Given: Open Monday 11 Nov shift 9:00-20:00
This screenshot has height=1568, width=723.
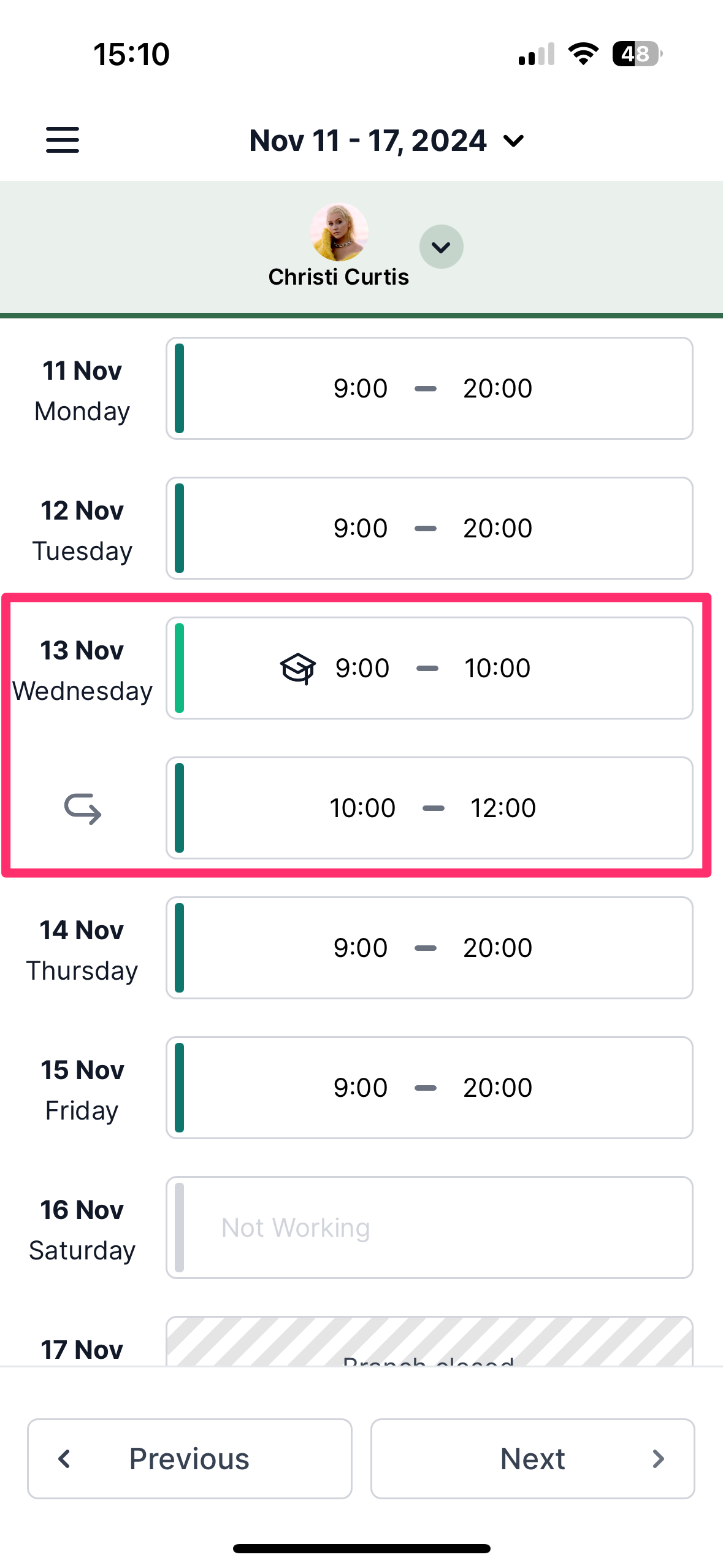Looking at the screenshot, I should pos(429,388).
